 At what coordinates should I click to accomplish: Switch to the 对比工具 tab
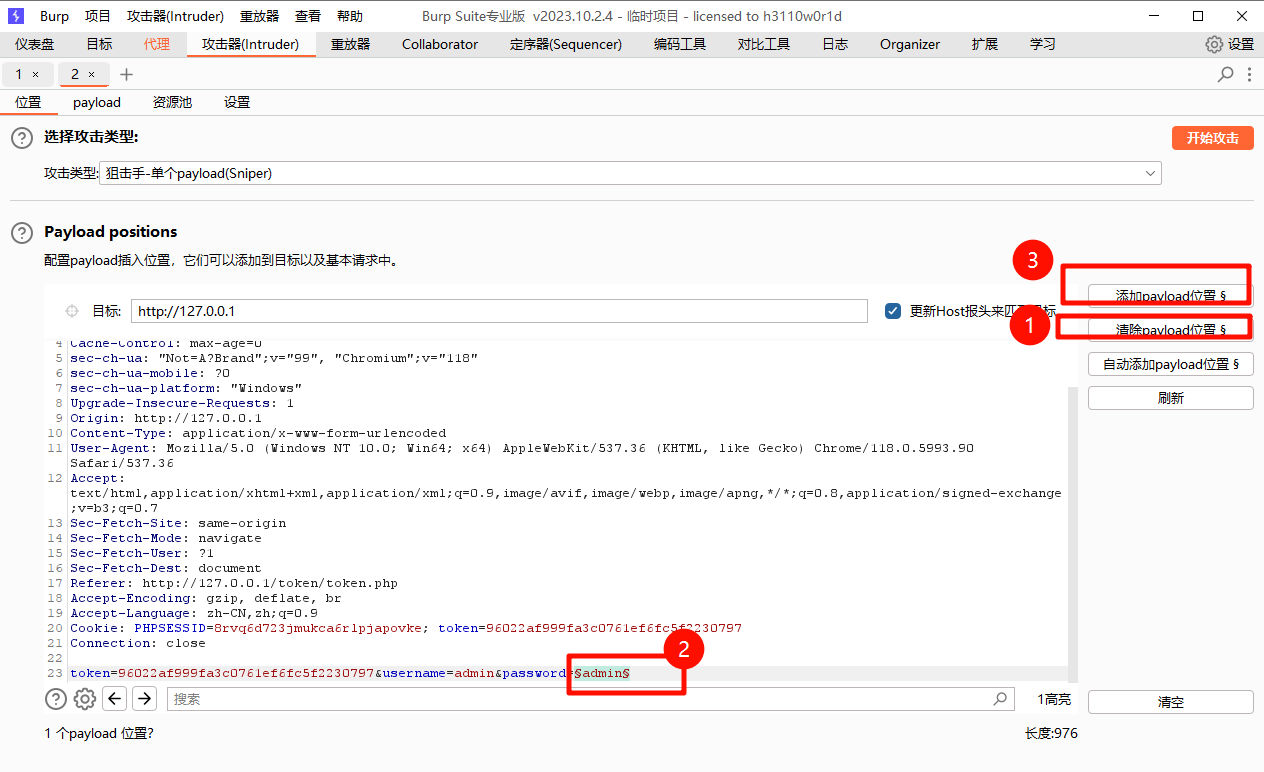click(764, 44)
